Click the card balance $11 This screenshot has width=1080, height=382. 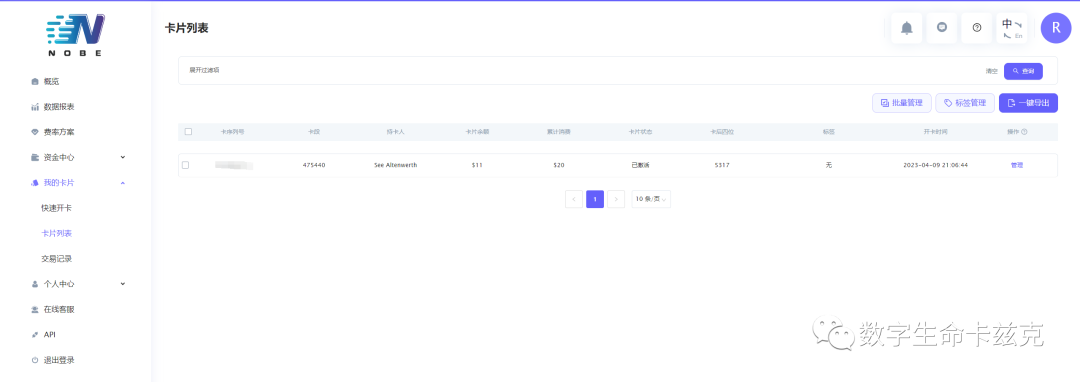coord(477,165)
